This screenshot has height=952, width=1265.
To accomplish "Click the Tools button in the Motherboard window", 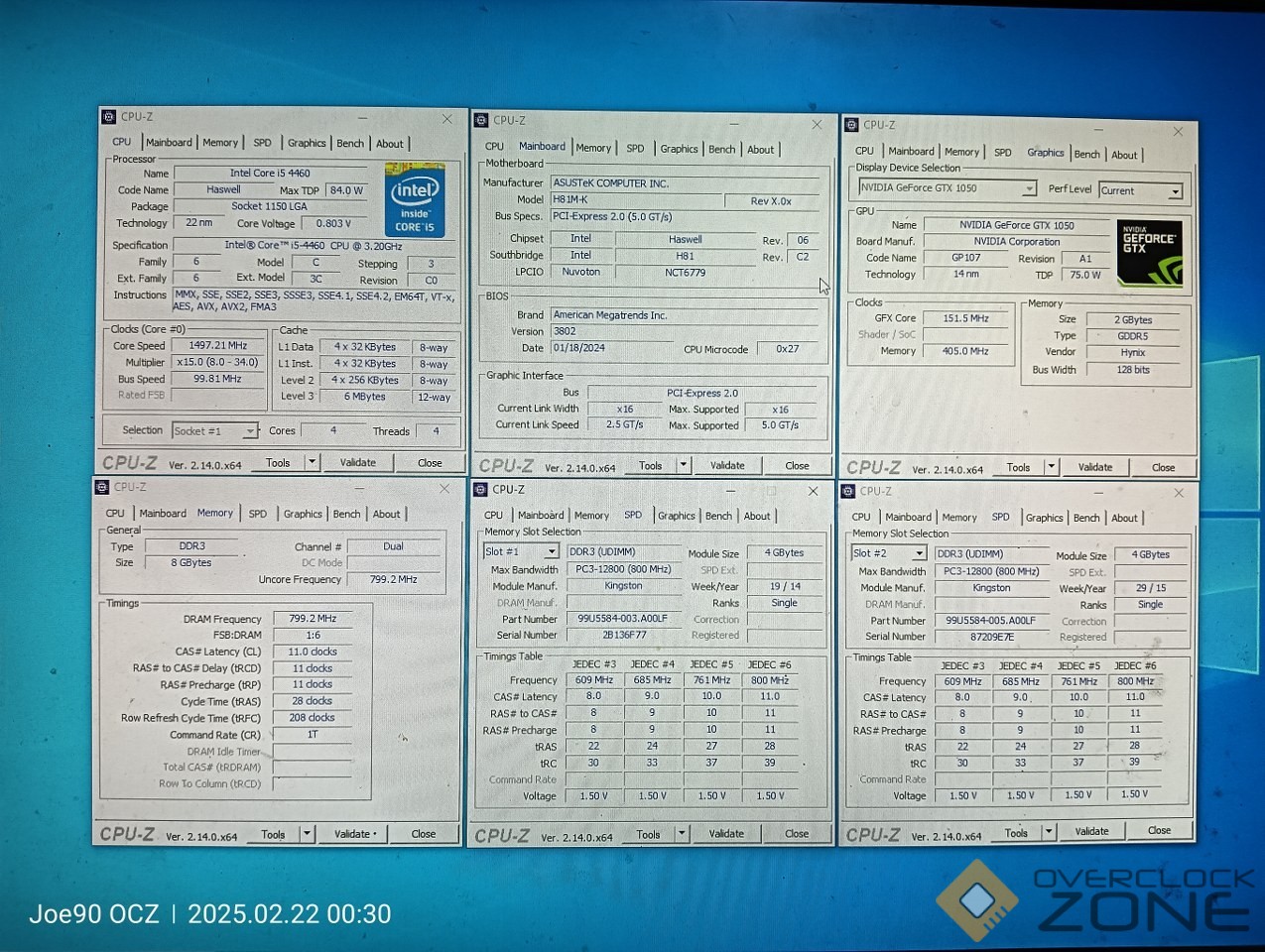I will click(x=651, y=465).
